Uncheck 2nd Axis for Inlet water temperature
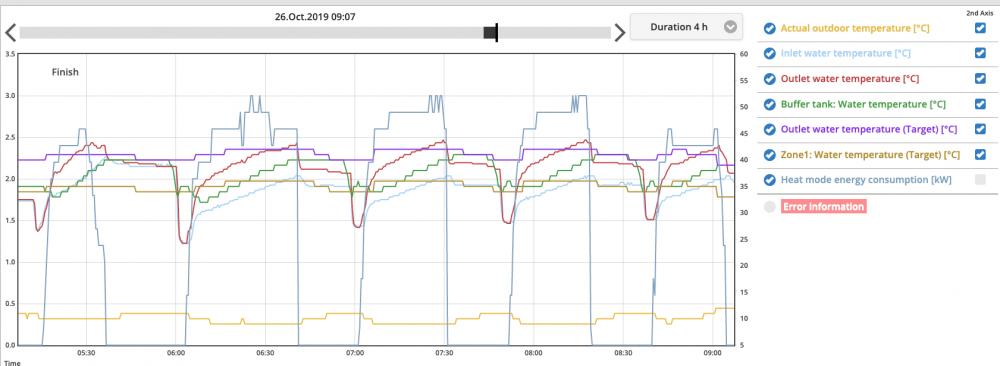Image resolution: width=1000 pixels, height=366 pixels. [980, 54]
